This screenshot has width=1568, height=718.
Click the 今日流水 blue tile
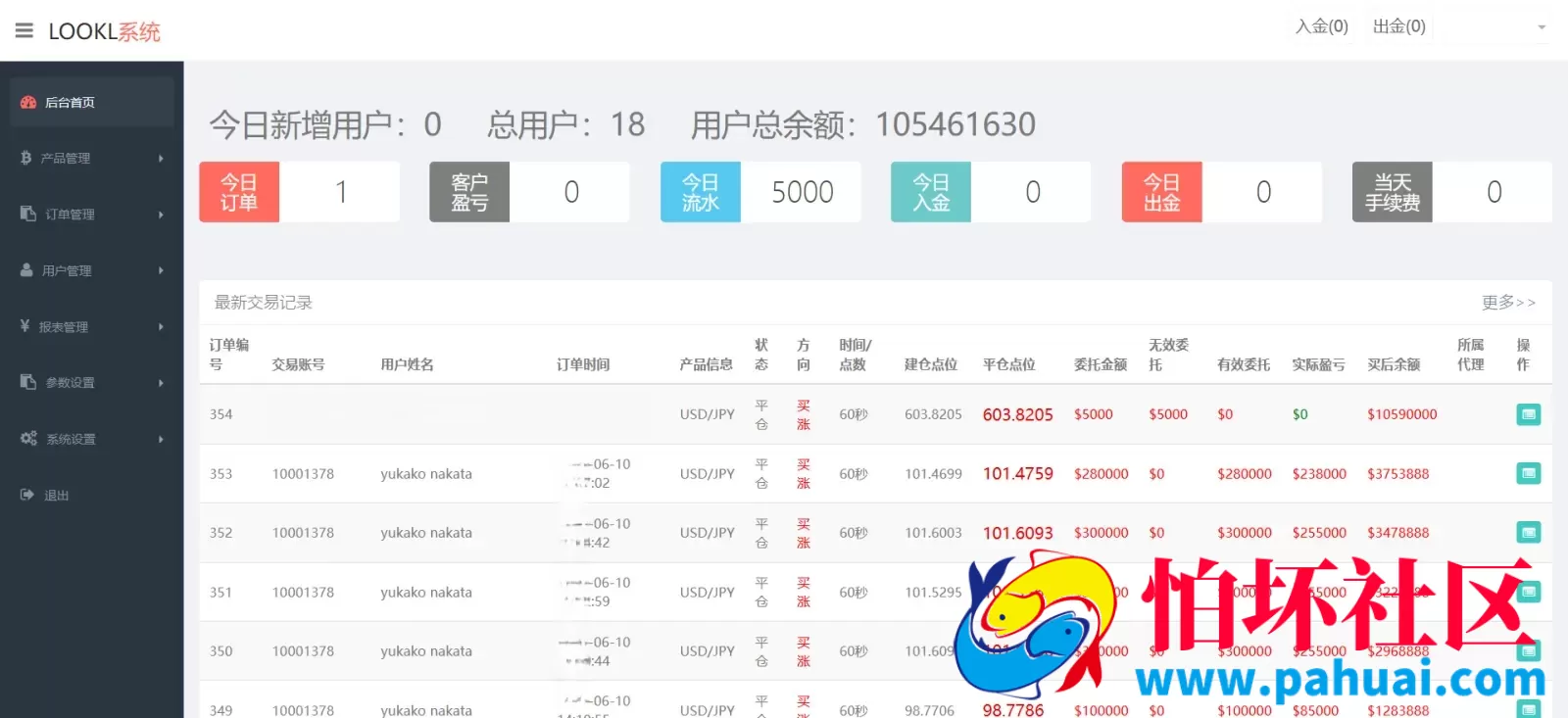701,192
